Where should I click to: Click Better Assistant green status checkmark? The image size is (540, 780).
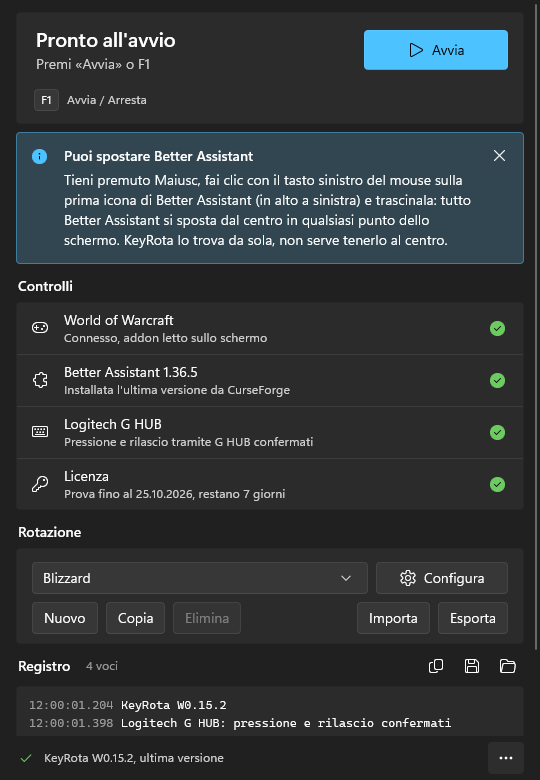(x=497, y=381)
